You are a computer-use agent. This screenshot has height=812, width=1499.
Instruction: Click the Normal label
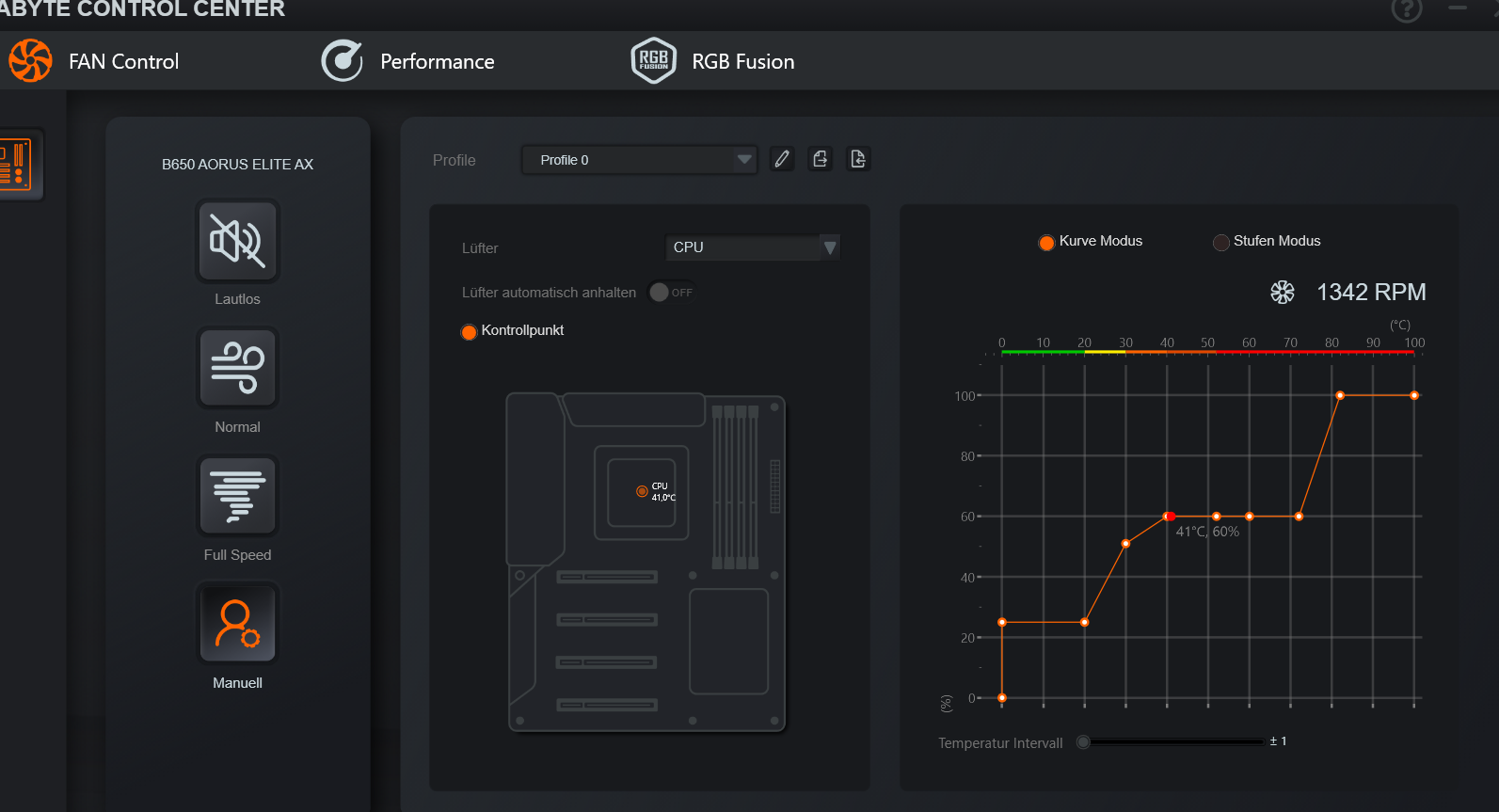[237, 427]
